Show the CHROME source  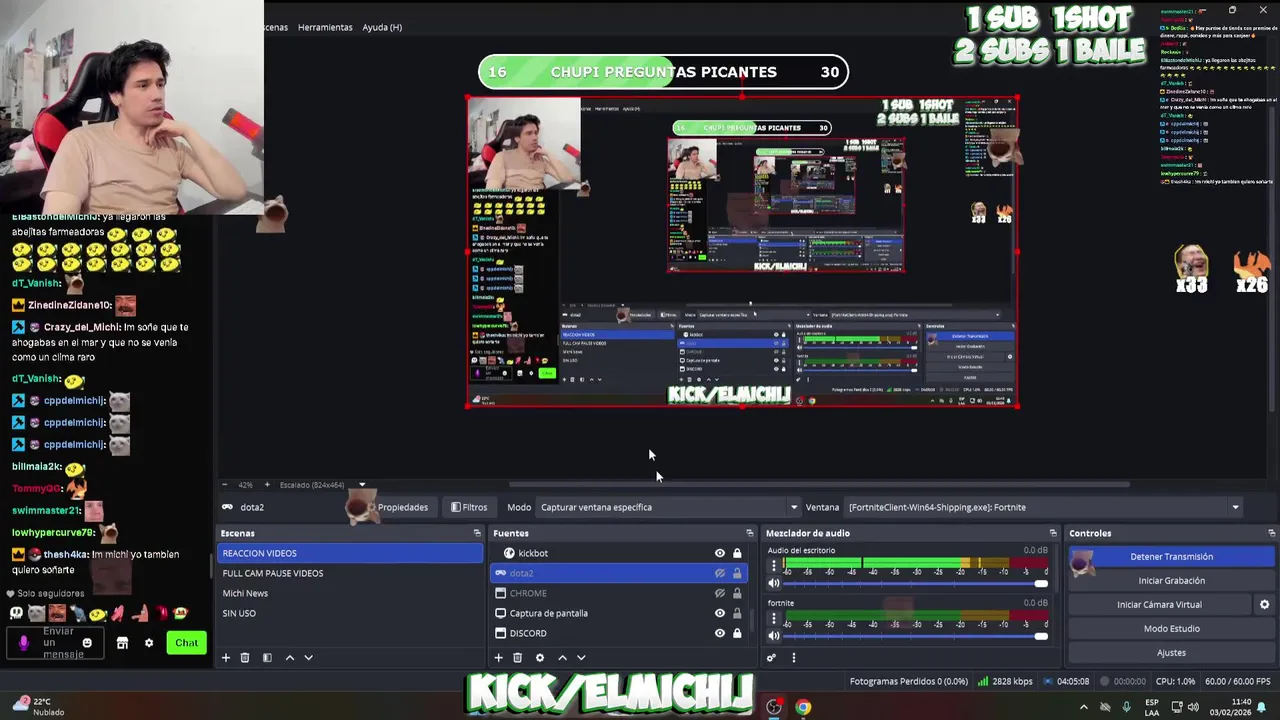pyautogui.click(x=719, y=593)
